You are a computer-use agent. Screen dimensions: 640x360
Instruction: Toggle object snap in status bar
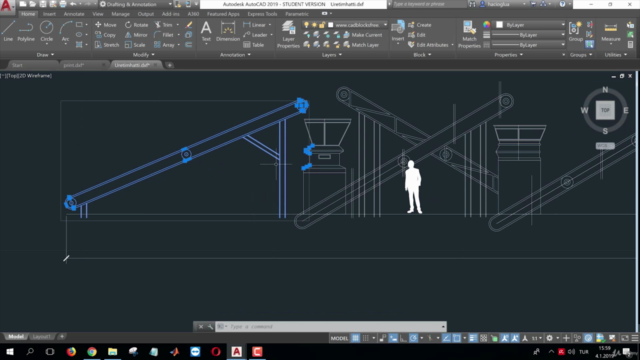(x=457, y=338)
